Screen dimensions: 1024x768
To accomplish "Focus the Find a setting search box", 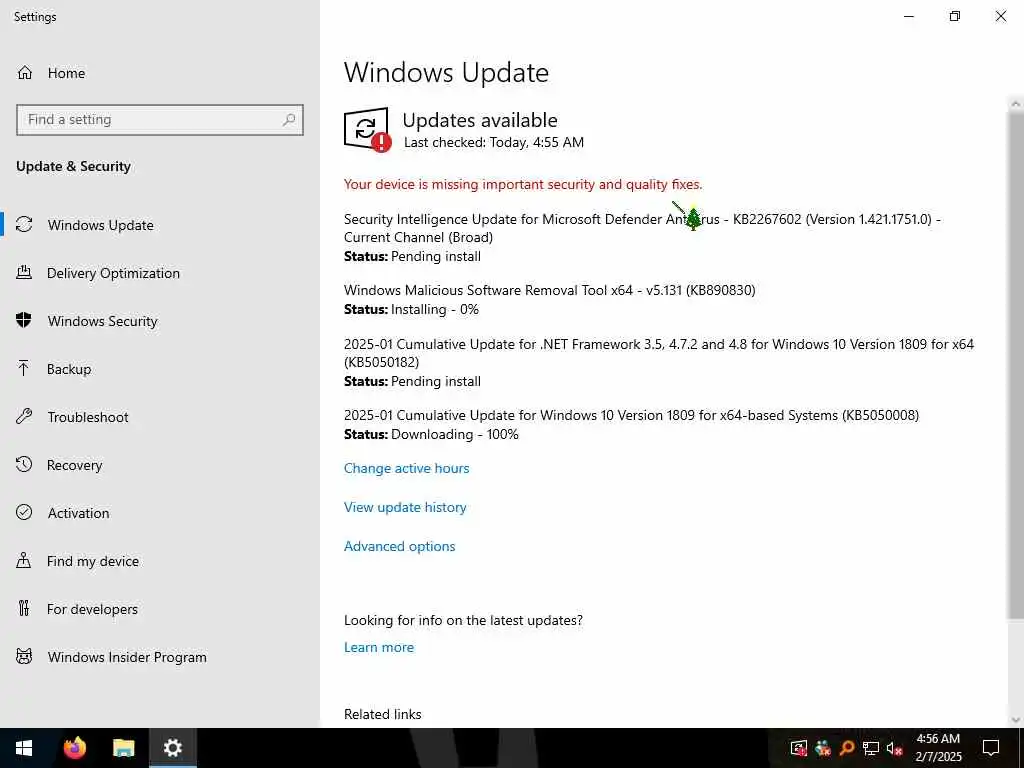I will coord(160,120).
